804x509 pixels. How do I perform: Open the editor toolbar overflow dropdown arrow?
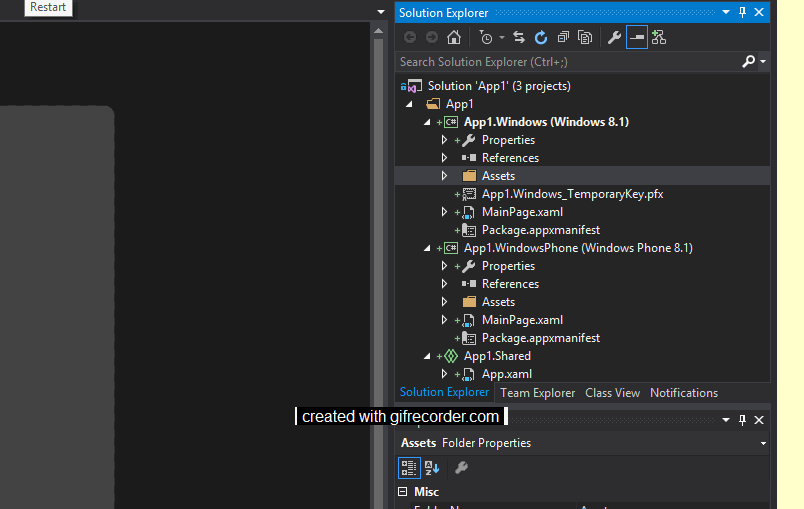(x=380, y=12)
